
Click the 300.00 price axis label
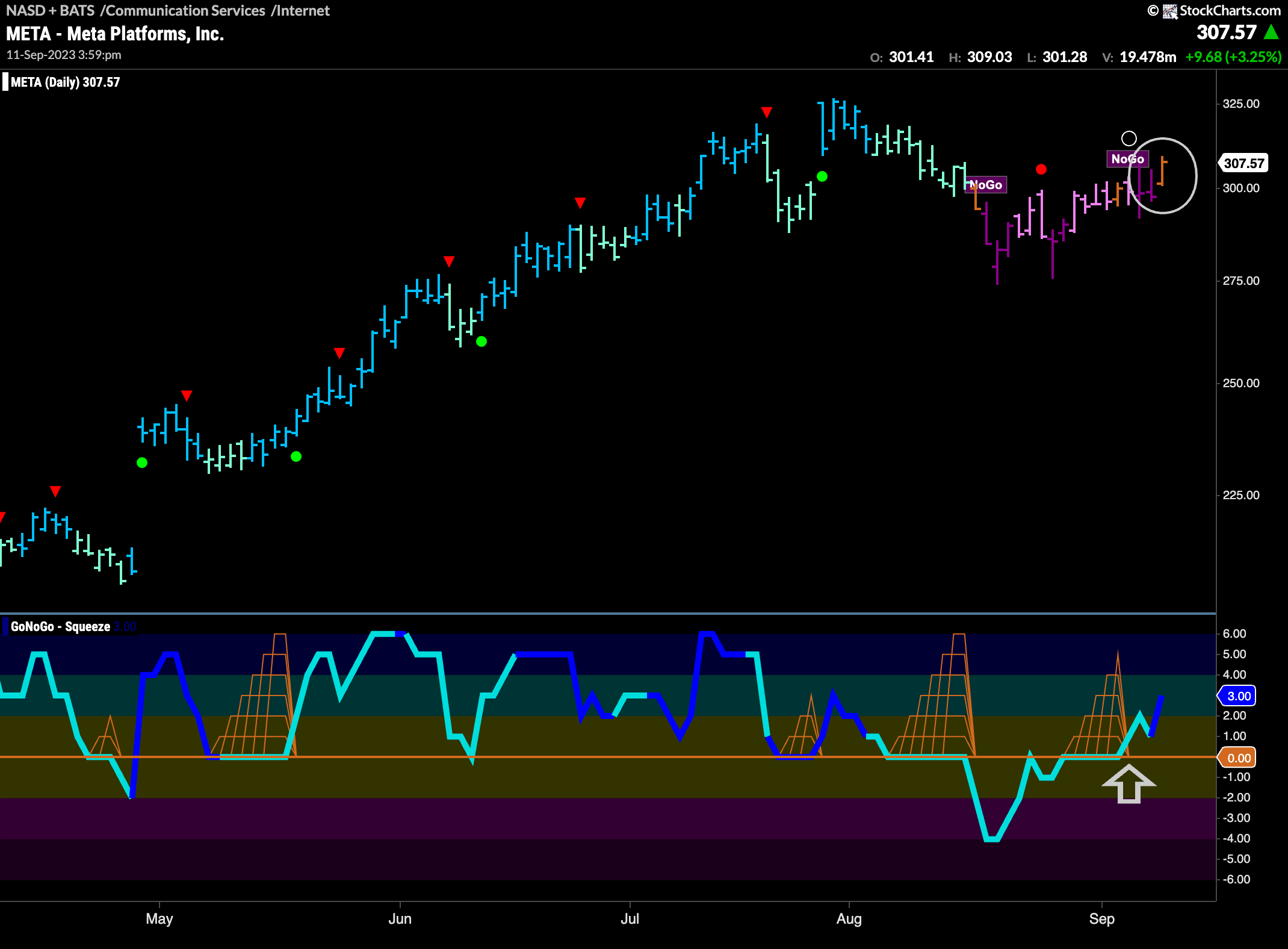pyautogui.click(x=1241, y=188)
